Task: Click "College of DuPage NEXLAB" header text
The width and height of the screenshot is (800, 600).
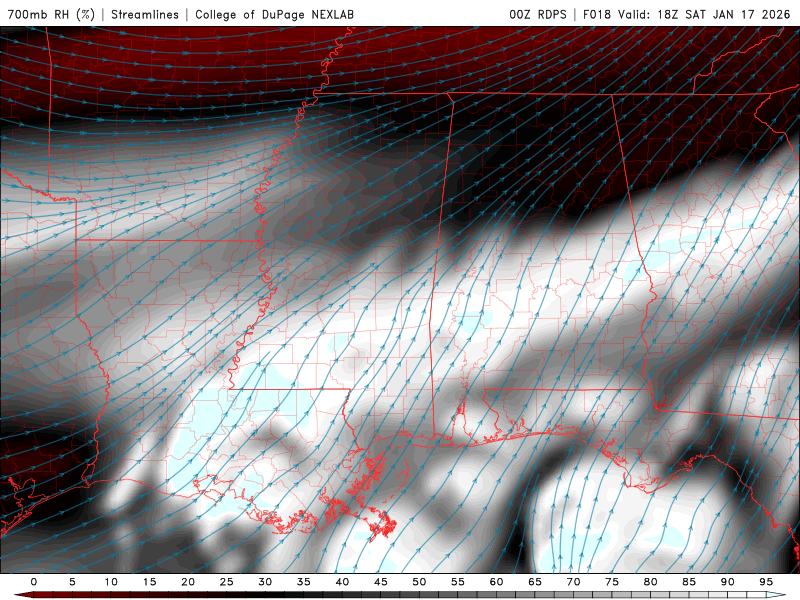Action: (274, 14)
